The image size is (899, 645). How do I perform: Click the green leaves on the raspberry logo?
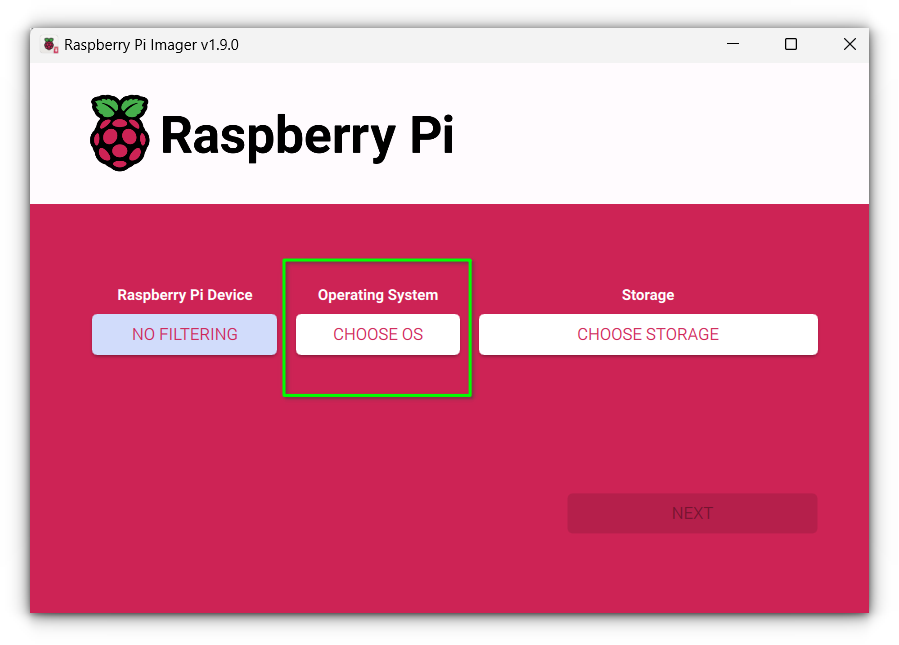(x=119, y=108)
